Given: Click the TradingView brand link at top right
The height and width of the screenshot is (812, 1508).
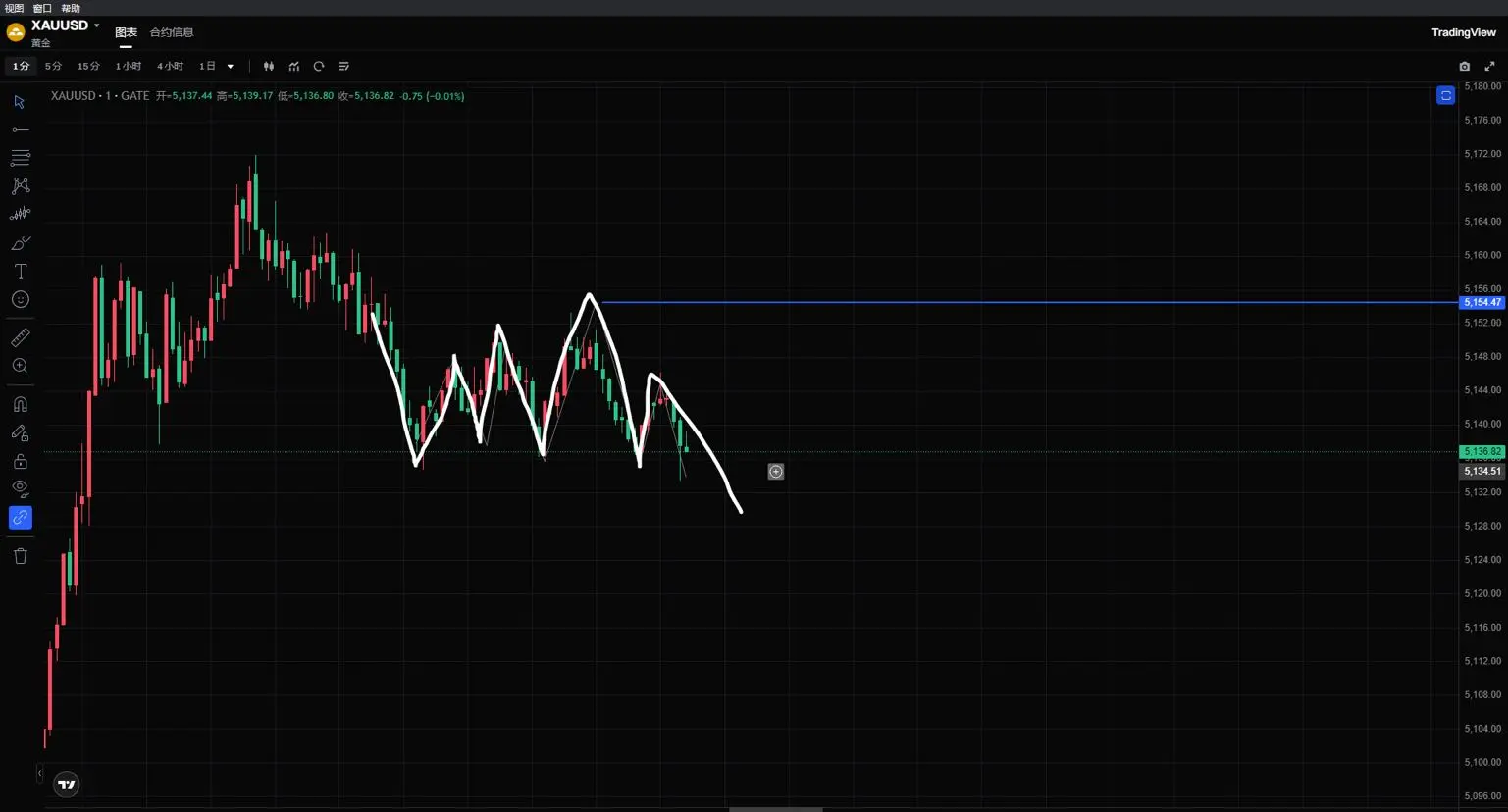Looking at the screenshot, I should tap(1464, 32).
